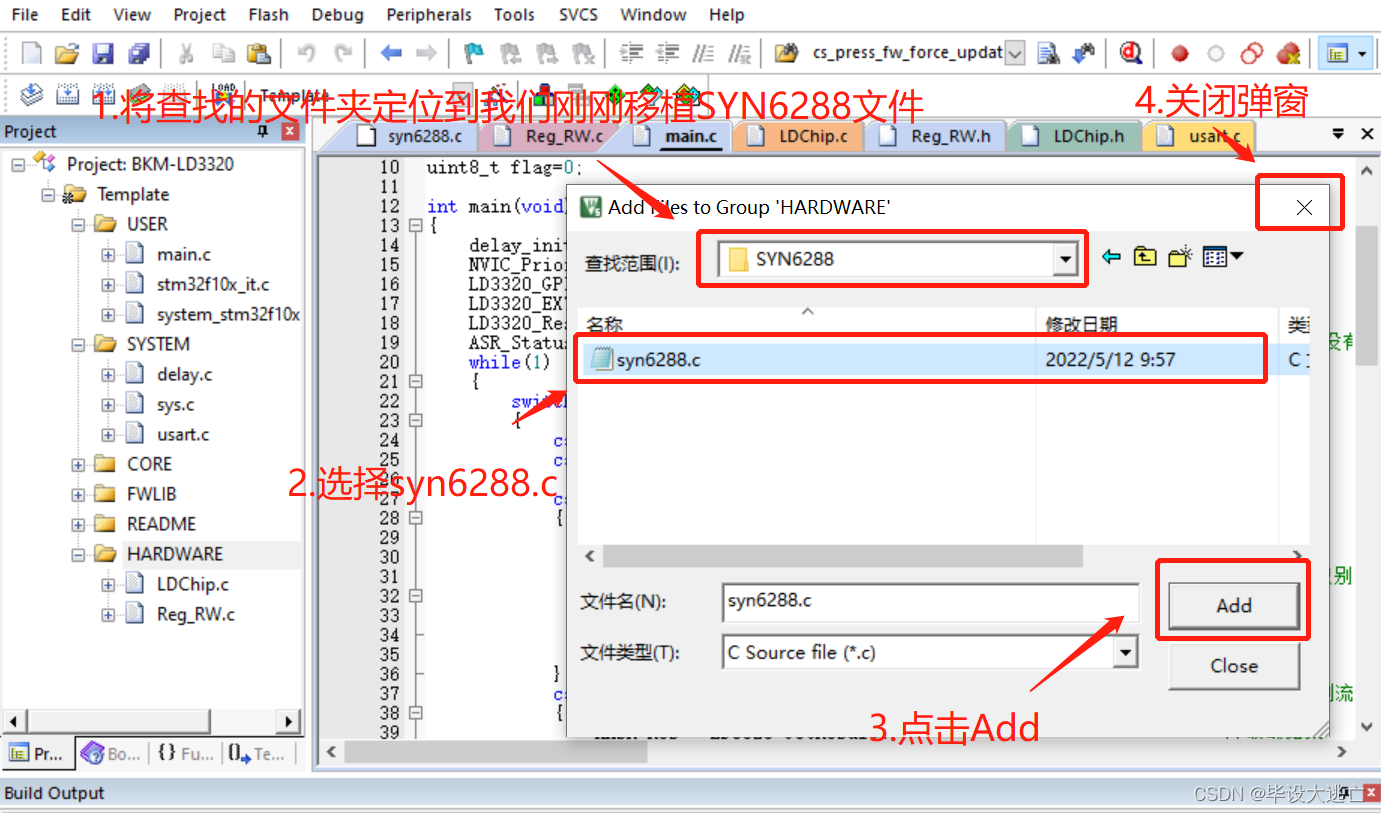
Task: Go to previous bookmark
Action: point(510,53)
